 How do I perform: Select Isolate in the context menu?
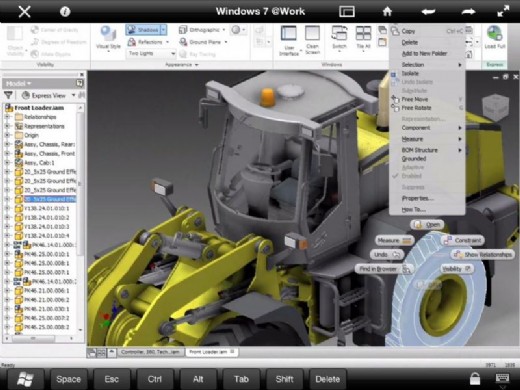[410, 73]
